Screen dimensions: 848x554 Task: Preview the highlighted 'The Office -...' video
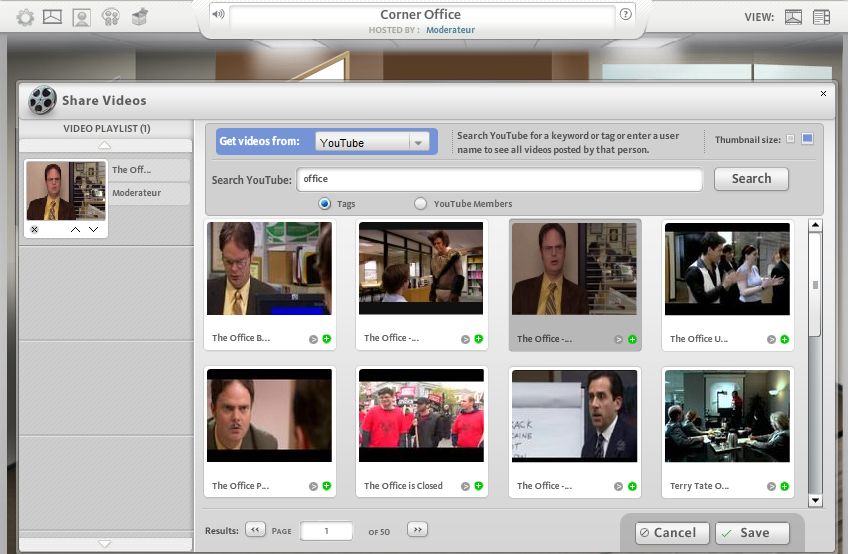[x=619, y=339]
